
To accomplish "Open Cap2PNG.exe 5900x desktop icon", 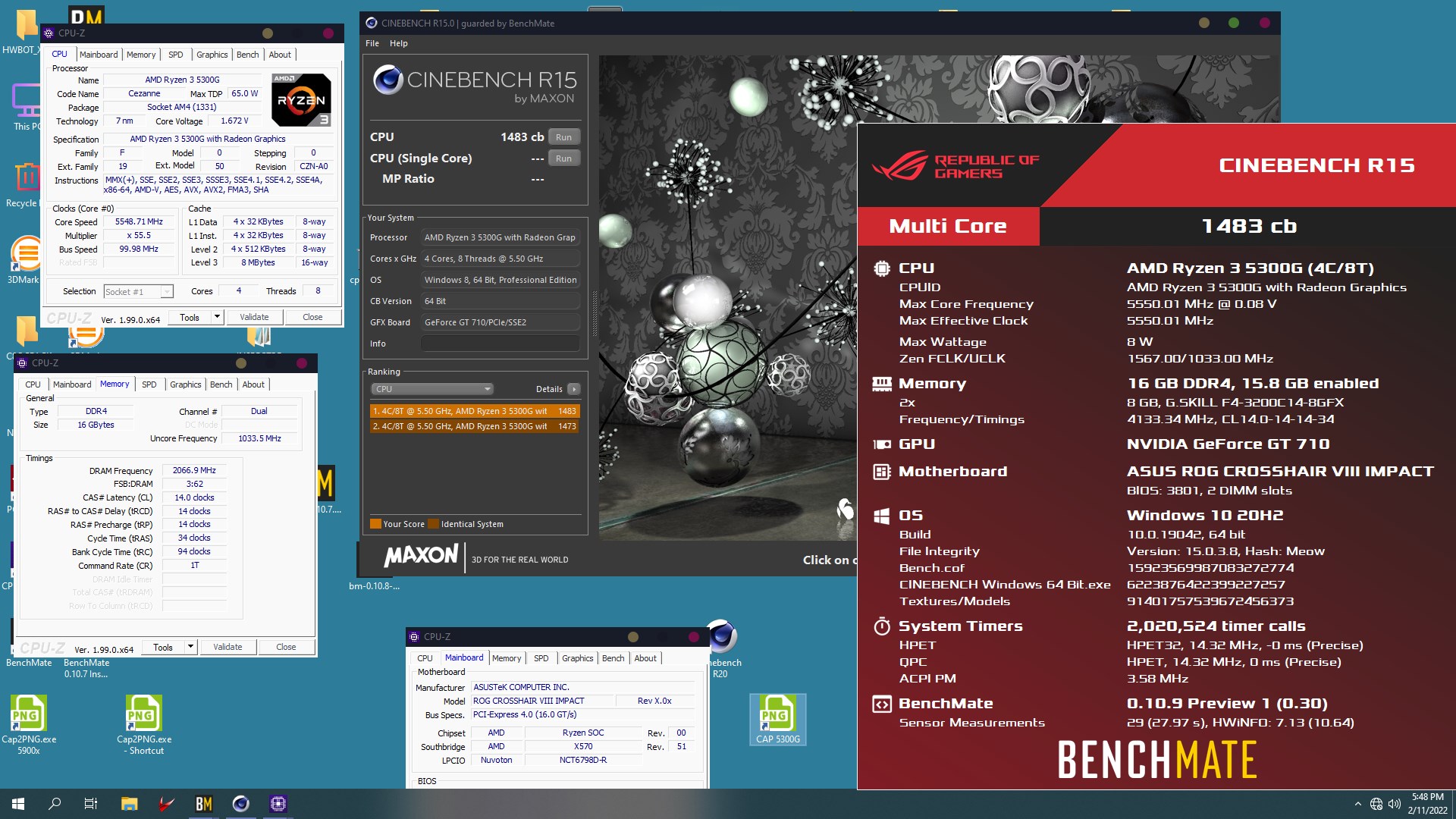I will pos(29,724).
